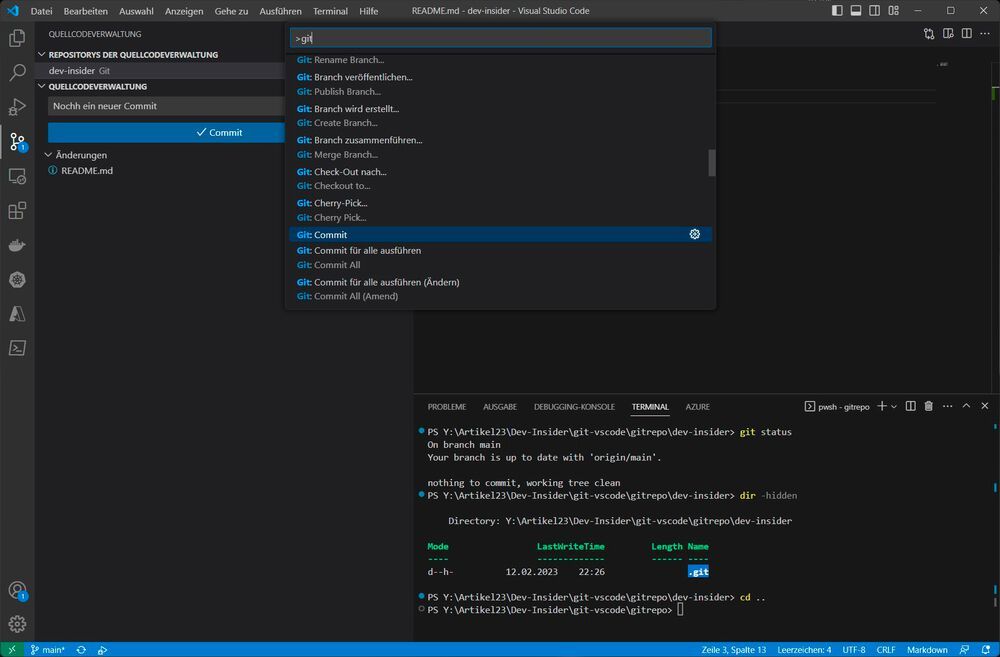Toggle the notifications bell in status bar
This screenshot has height=657, width=1000.
(985, 649)
